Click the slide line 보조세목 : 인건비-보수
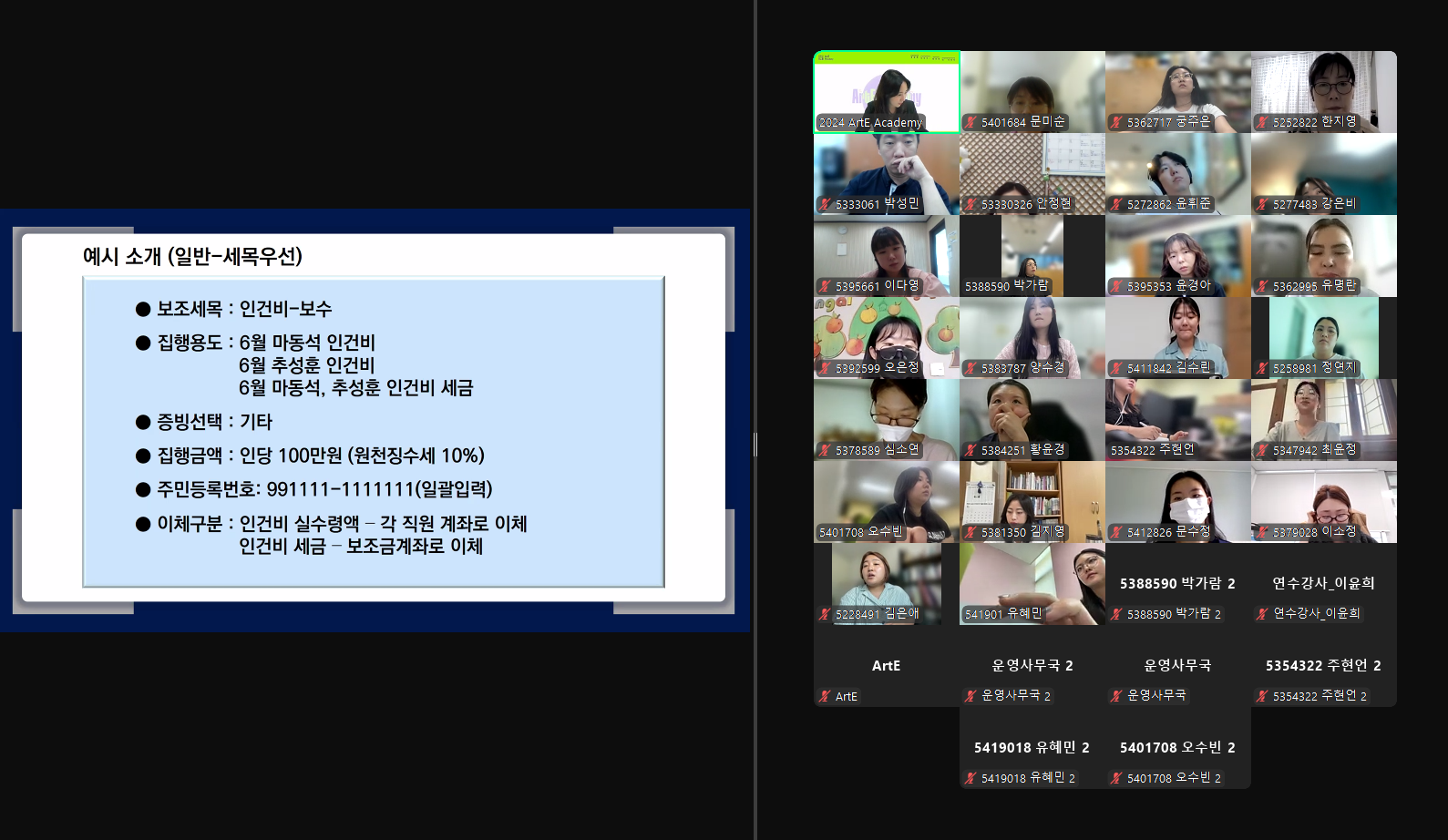 (244, 309)
